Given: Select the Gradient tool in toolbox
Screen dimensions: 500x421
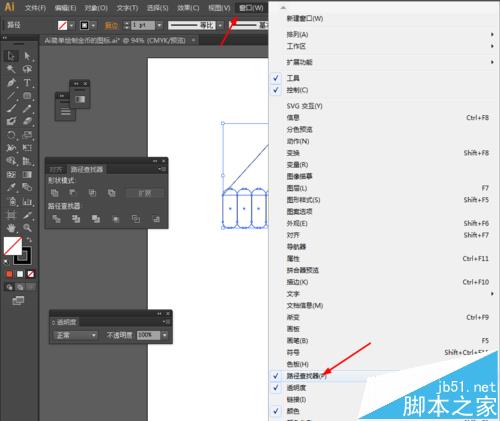Looking at the screenshot, I should click(27, 174).
